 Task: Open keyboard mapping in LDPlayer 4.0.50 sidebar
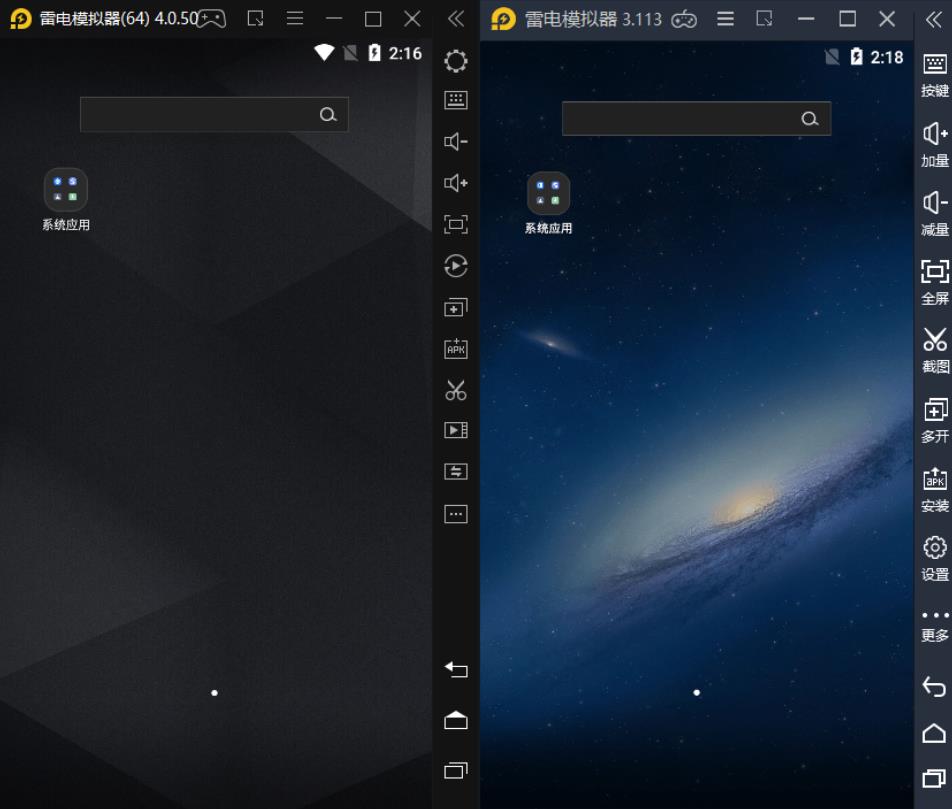(x=455, y=100)
